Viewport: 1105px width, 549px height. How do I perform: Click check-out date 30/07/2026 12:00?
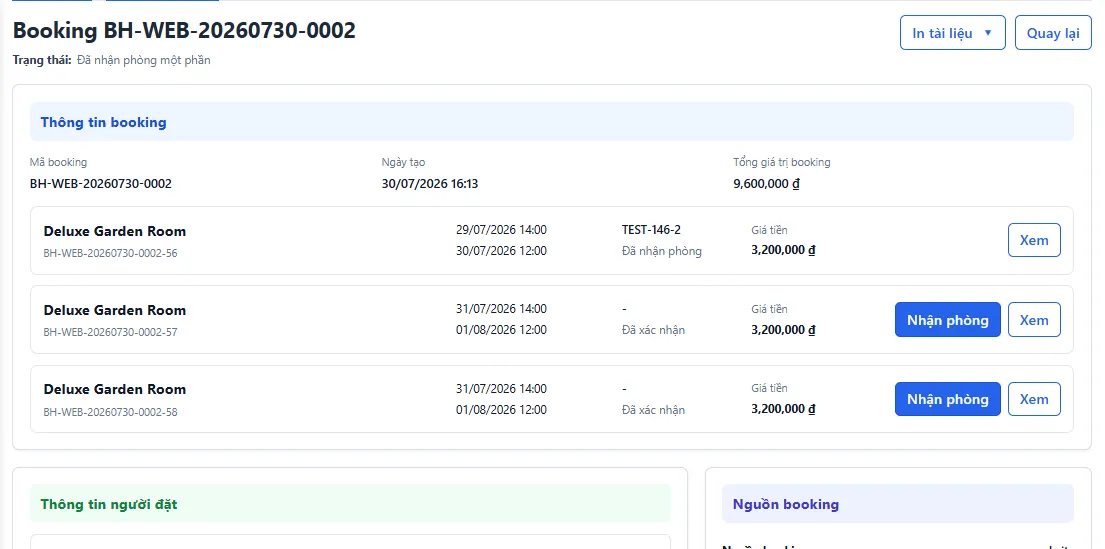(501, 251)
